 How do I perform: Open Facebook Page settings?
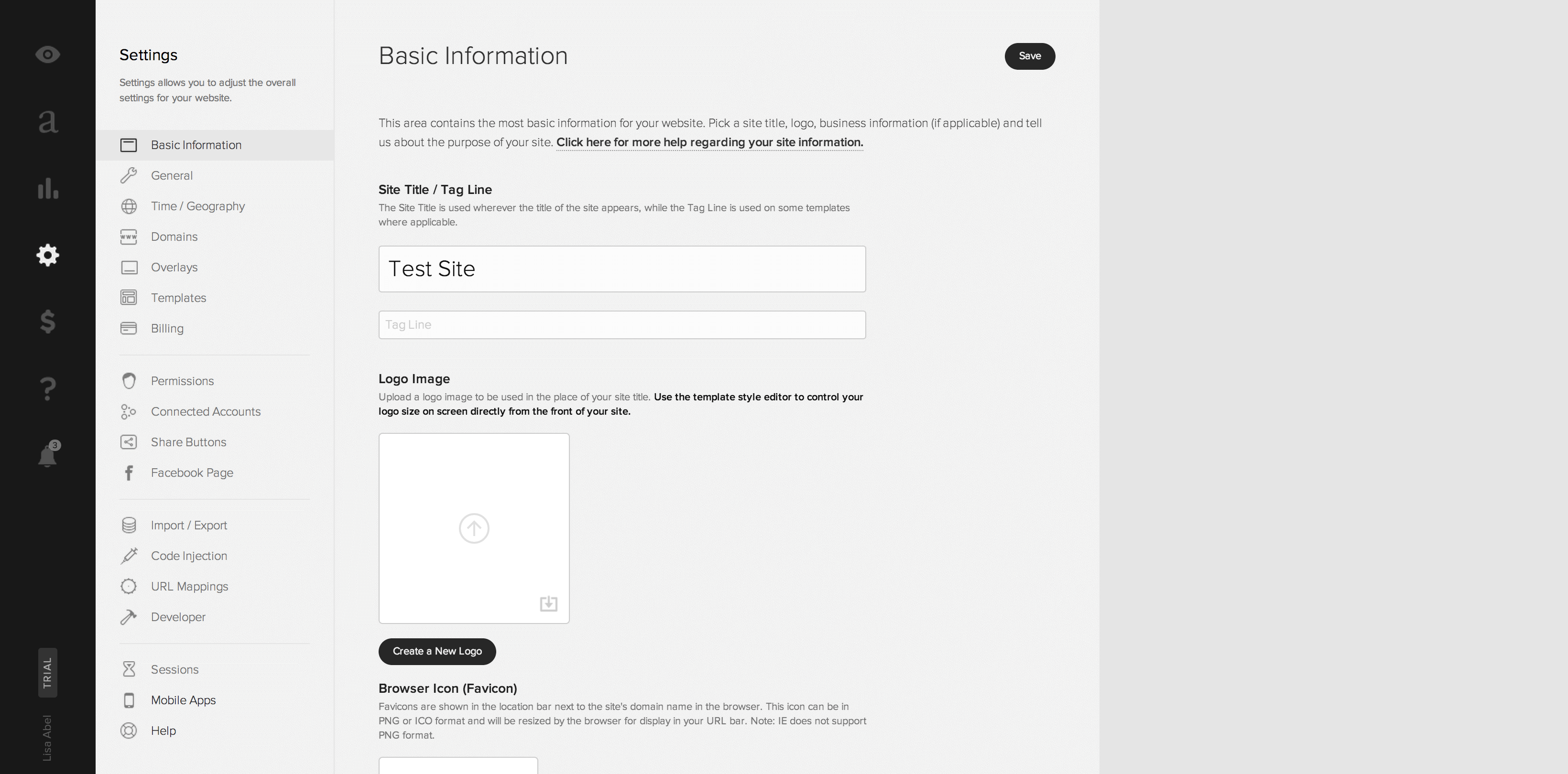click(x=192, y=473)
